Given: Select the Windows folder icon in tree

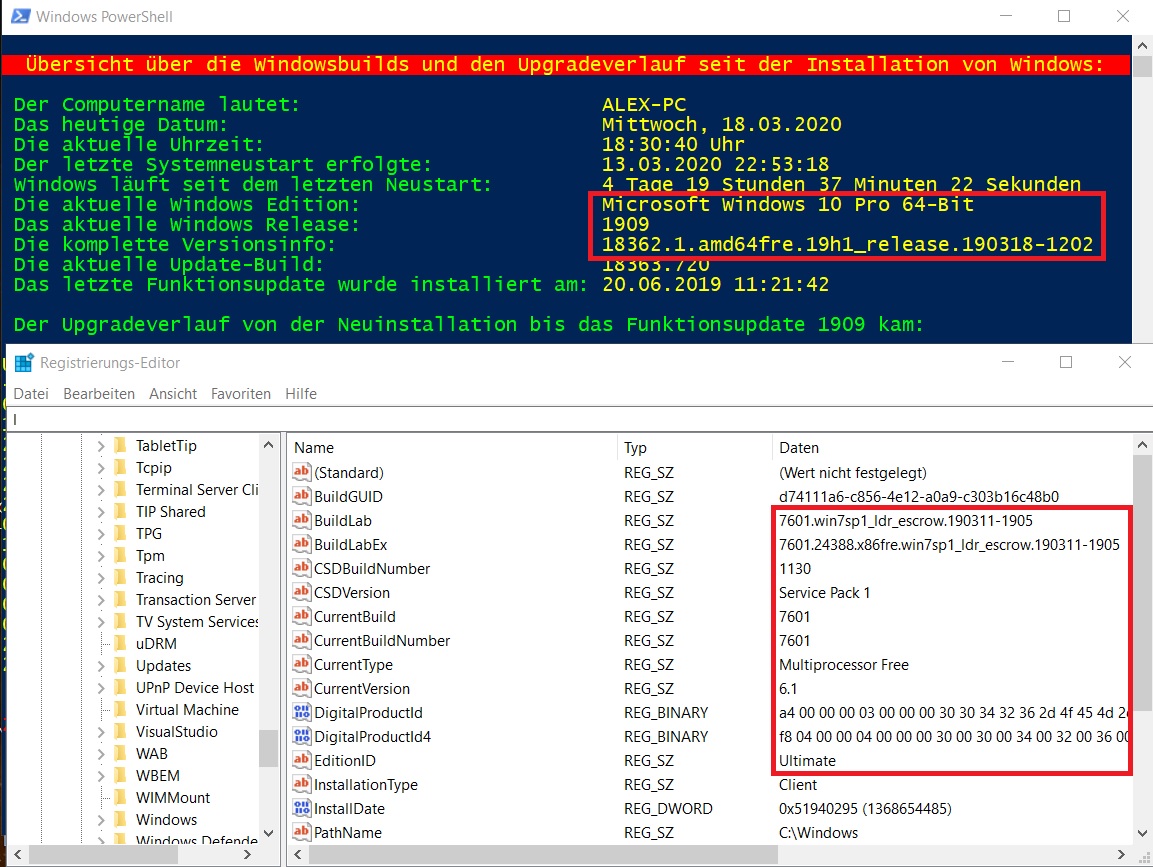Looking at the screenshot, I should click(121, 820).
